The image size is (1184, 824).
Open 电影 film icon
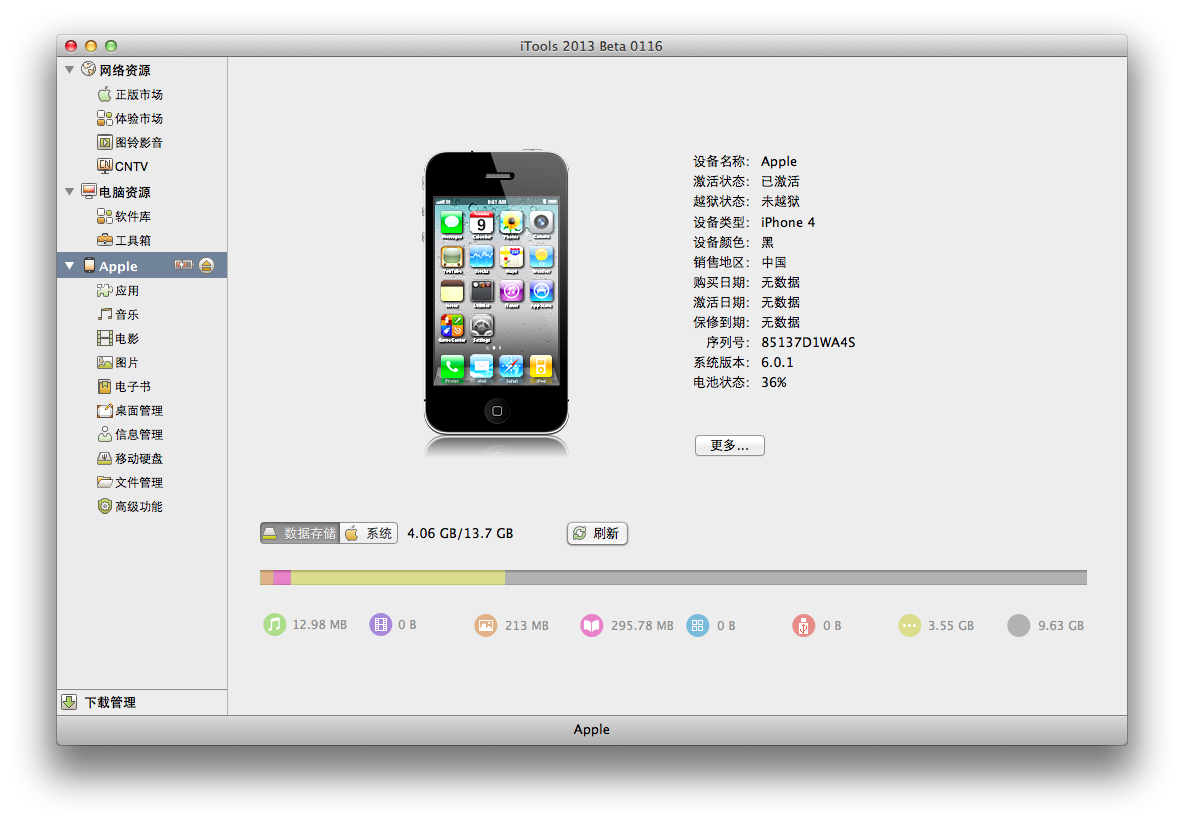point(104,338)
